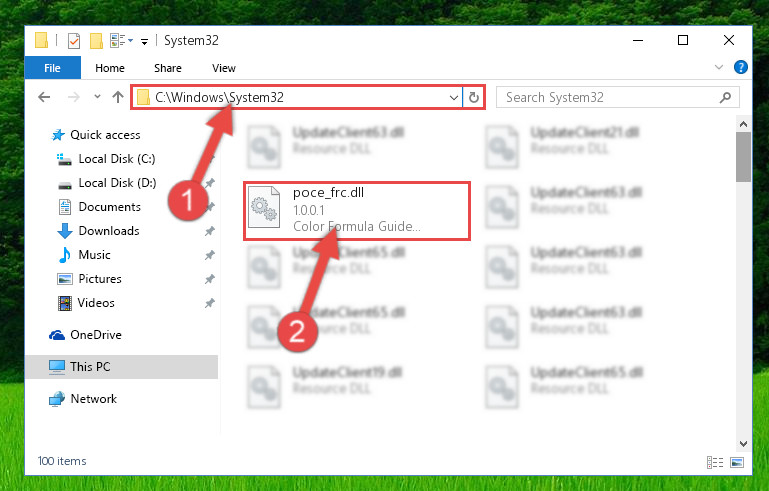Click the New Folder icon in quick access toolbar
The height and width of the screenshot is (491, 769).
pos(96,41)
